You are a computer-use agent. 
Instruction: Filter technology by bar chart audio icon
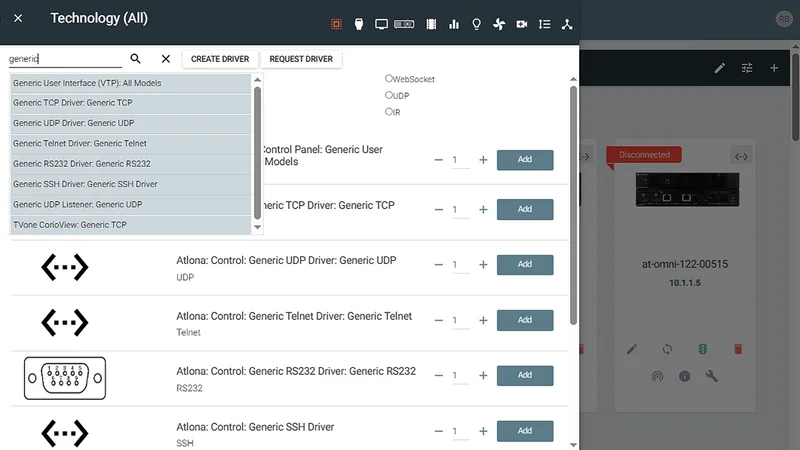454,24
